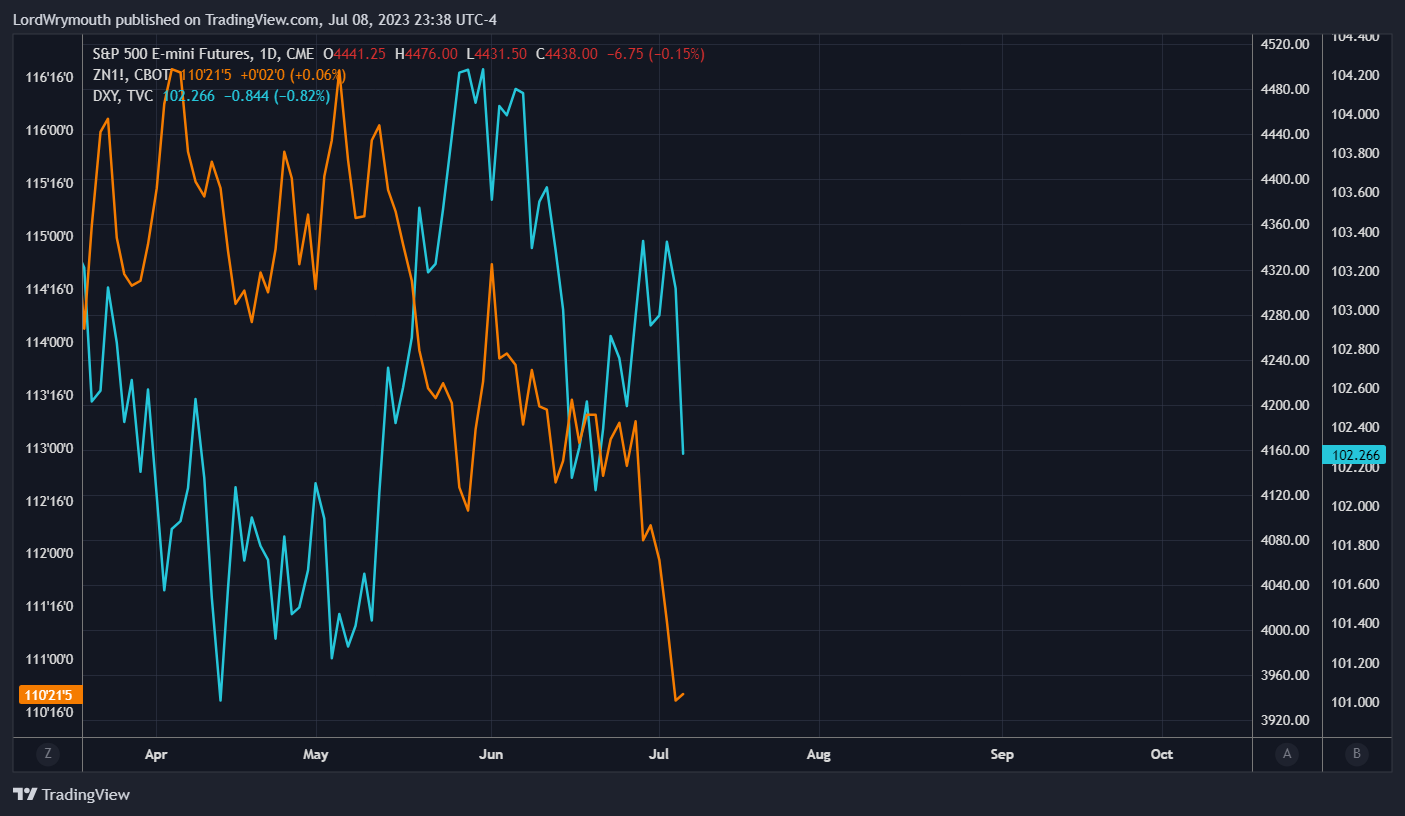The image size is (1405, 816).
Task: Click the open value O4441.25
Action: click(356, 54)
